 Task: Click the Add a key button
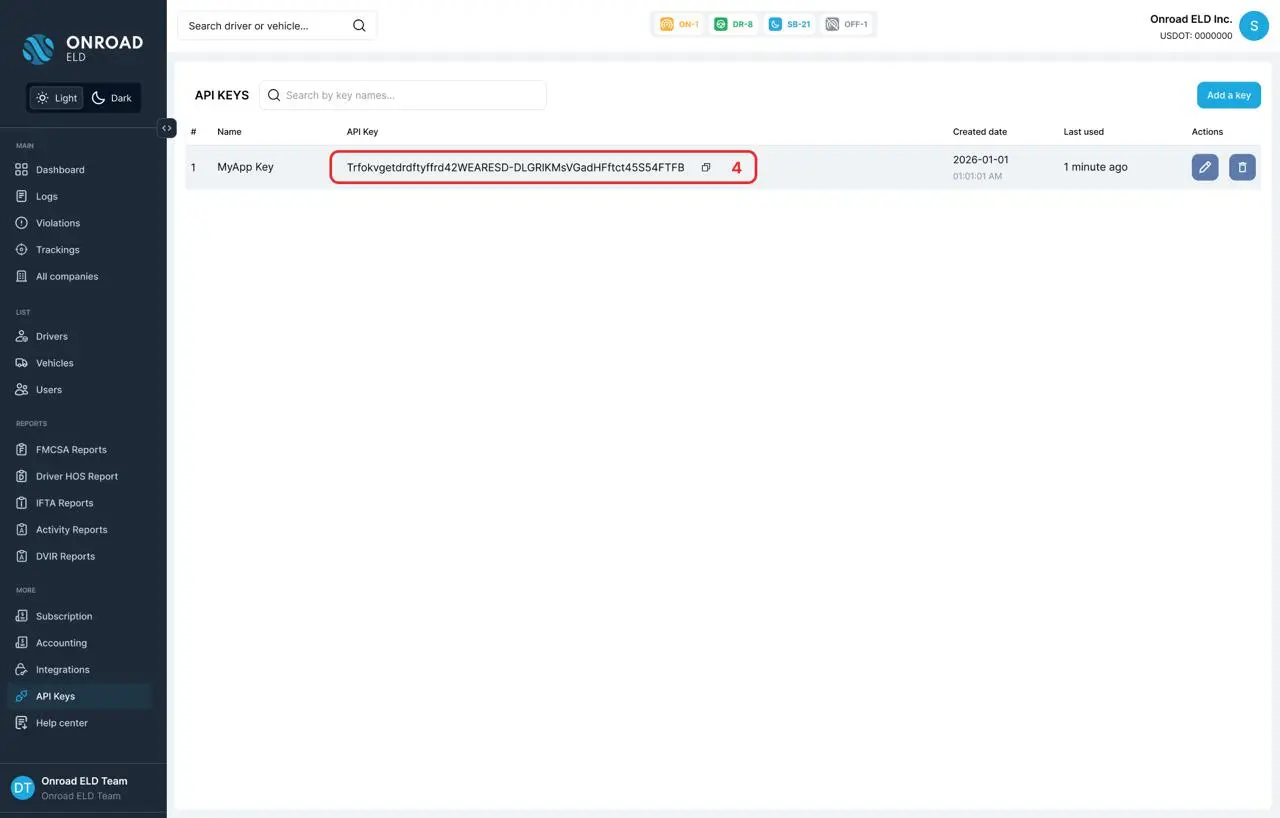(x=1228, y=95)
